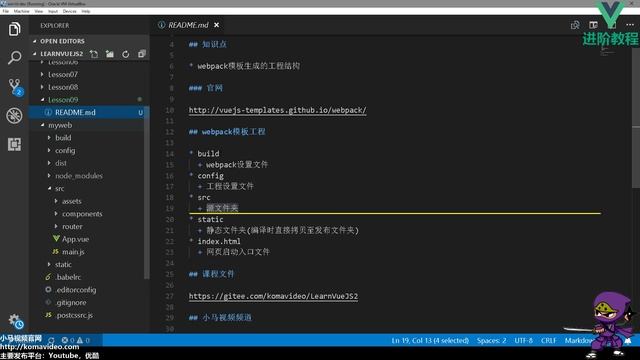This screenshot has width=640, height=360.
Task: Click New File icon in LEARNVUEJS2 header
Action: tap(94, 54)
